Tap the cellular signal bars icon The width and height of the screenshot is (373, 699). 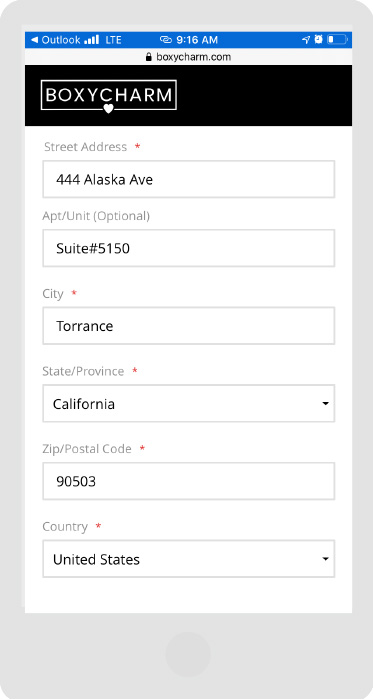point(91,40)
